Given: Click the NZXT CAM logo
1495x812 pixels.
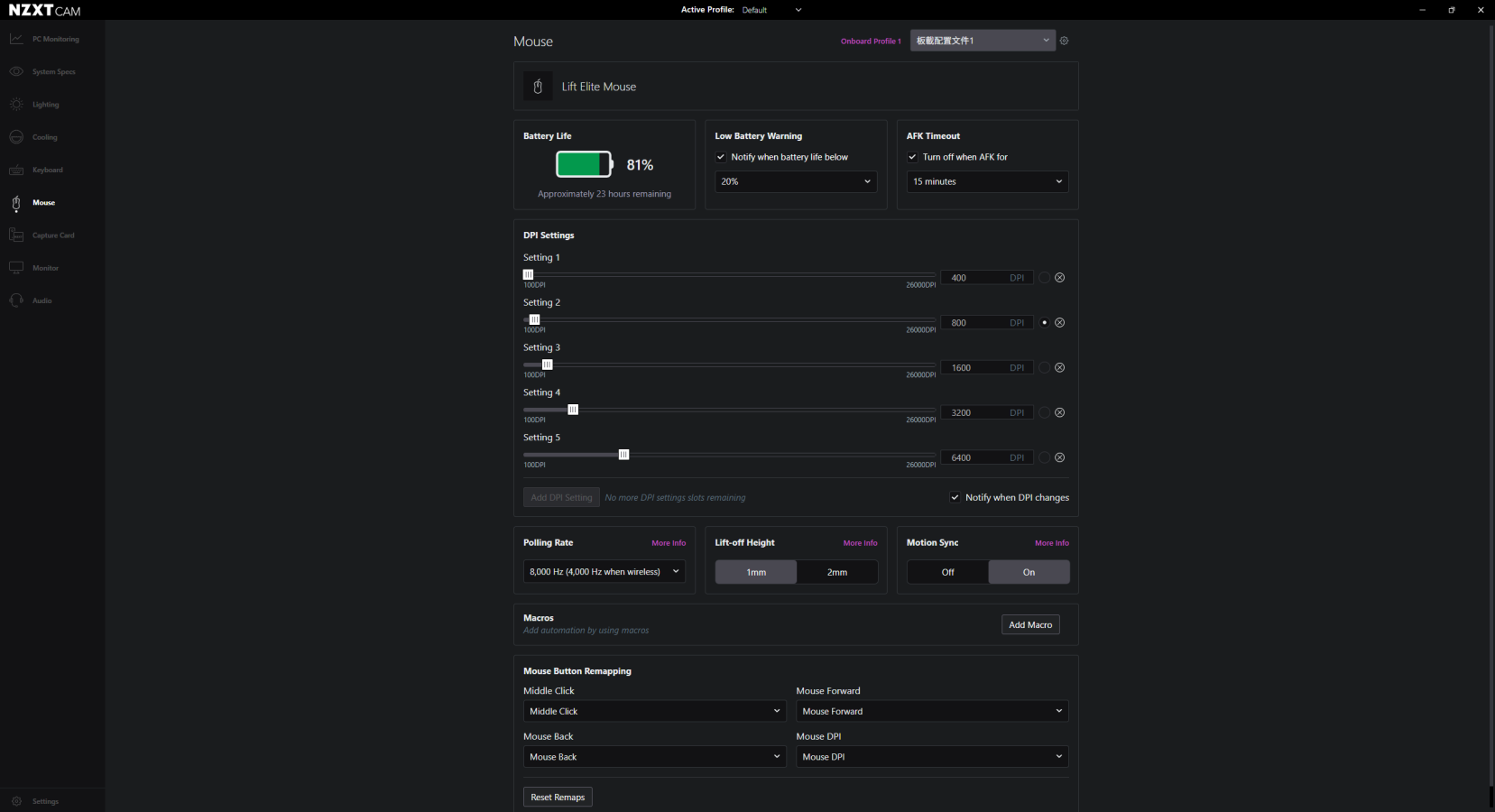Looking at the screenshot, I should [x=44, y=10].
